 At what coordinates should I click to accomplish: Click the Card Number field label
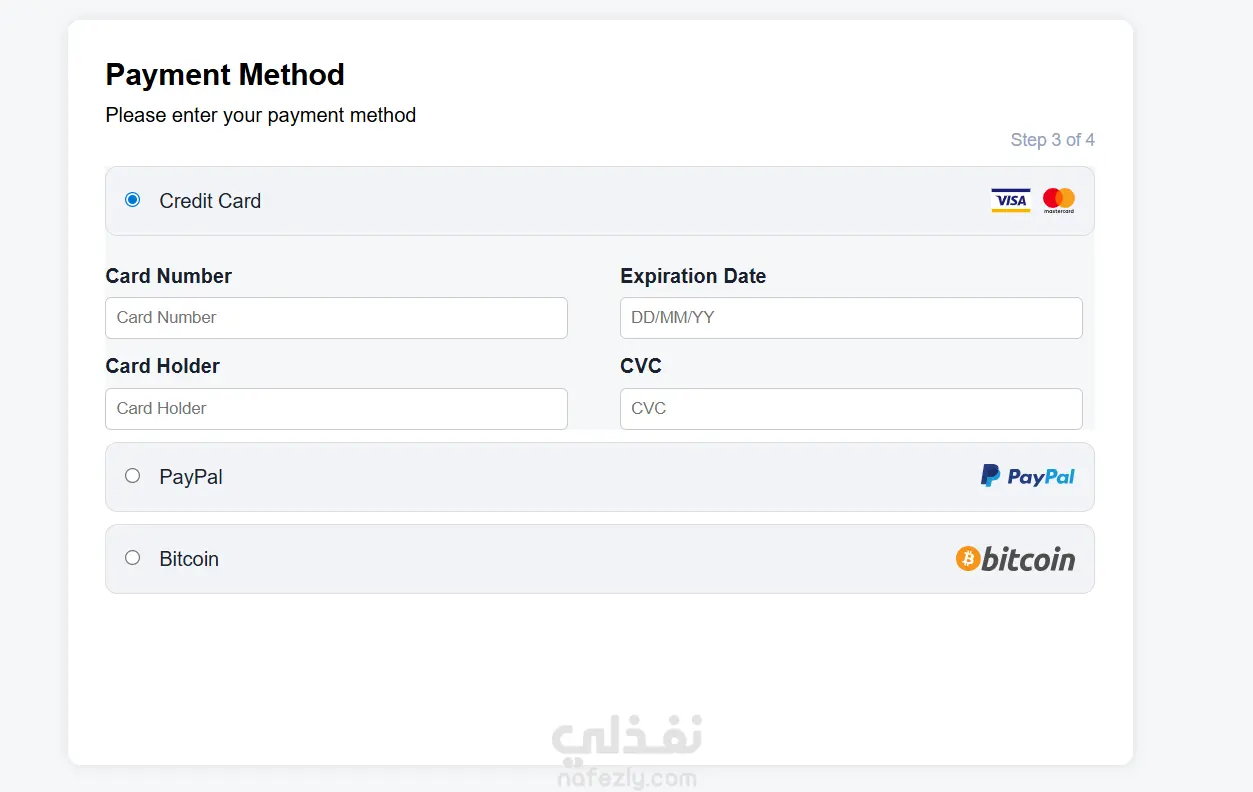(168, 276)
